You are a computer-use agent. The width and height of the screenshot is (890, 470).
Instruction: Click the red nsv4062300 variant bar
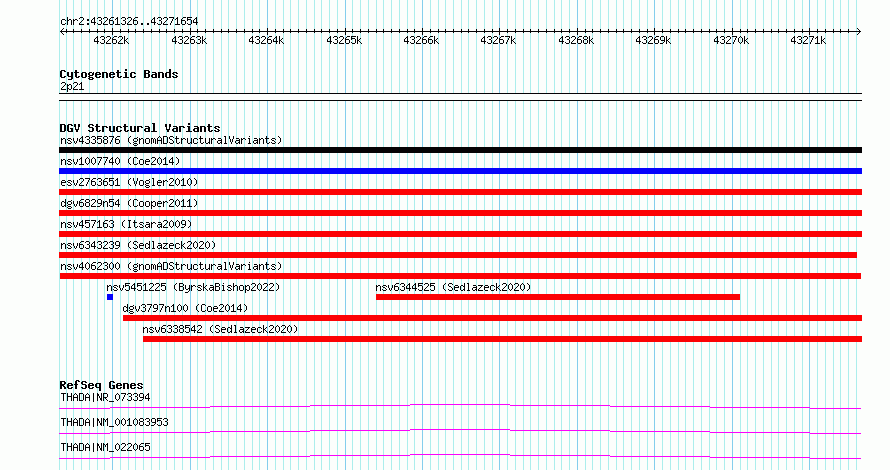[x=460, y=276]
